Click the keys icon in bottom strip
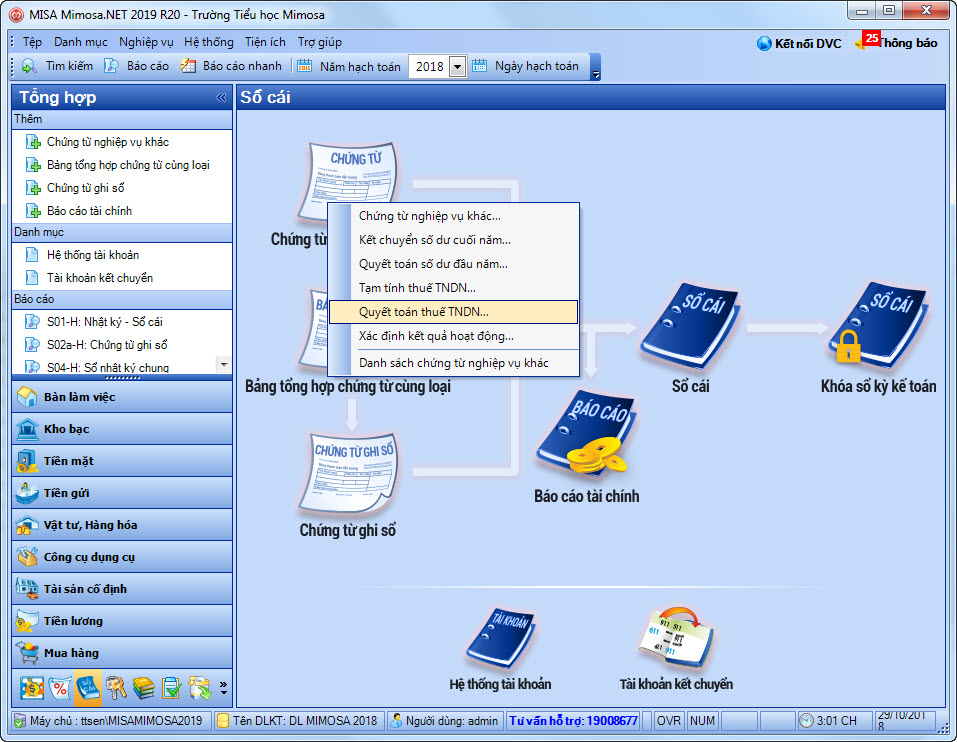Image resolution: width=957 pixels, height=742 pixels. (116, 688)
